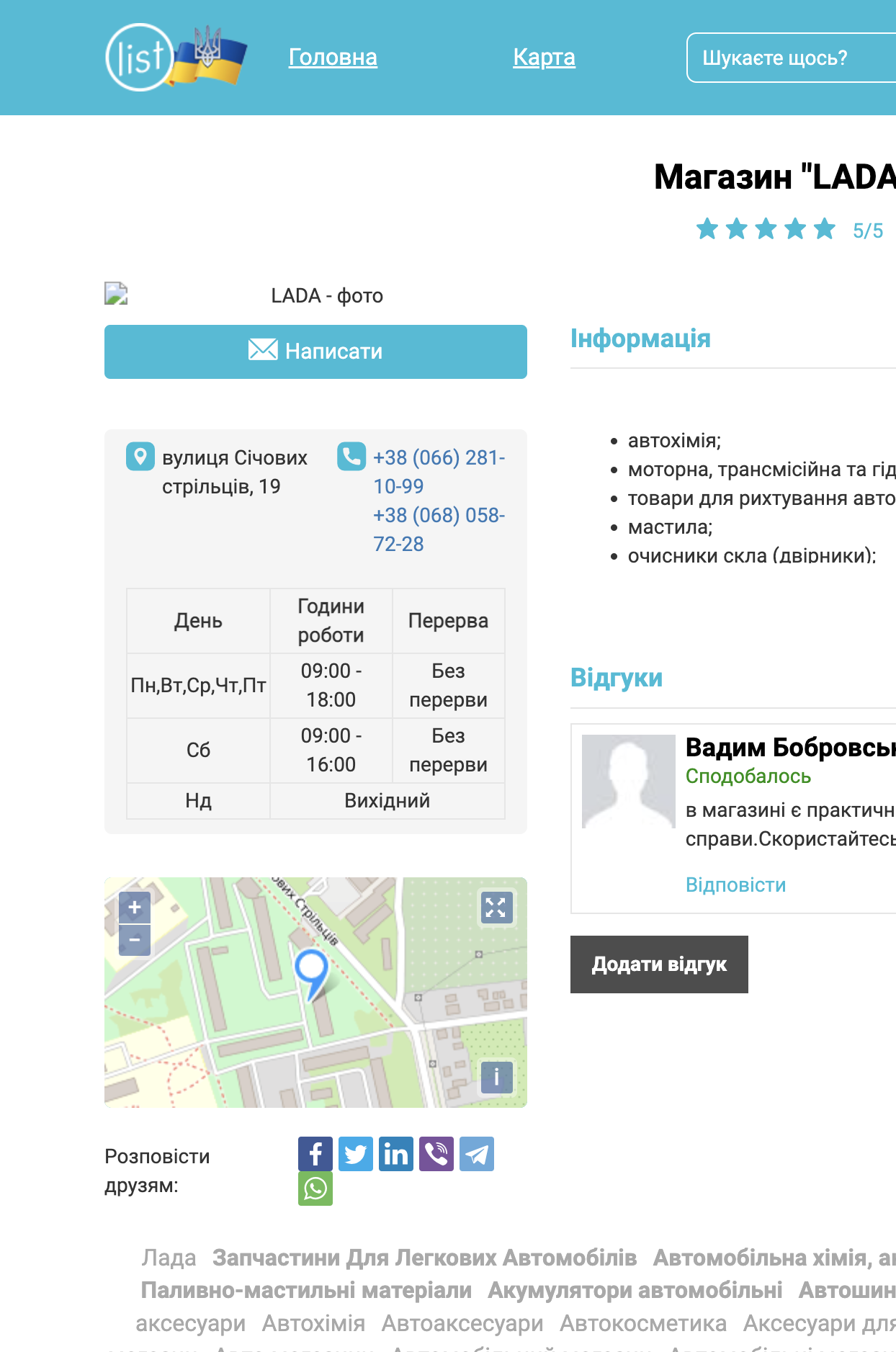Click the location pin icon by address

(140, 457)
